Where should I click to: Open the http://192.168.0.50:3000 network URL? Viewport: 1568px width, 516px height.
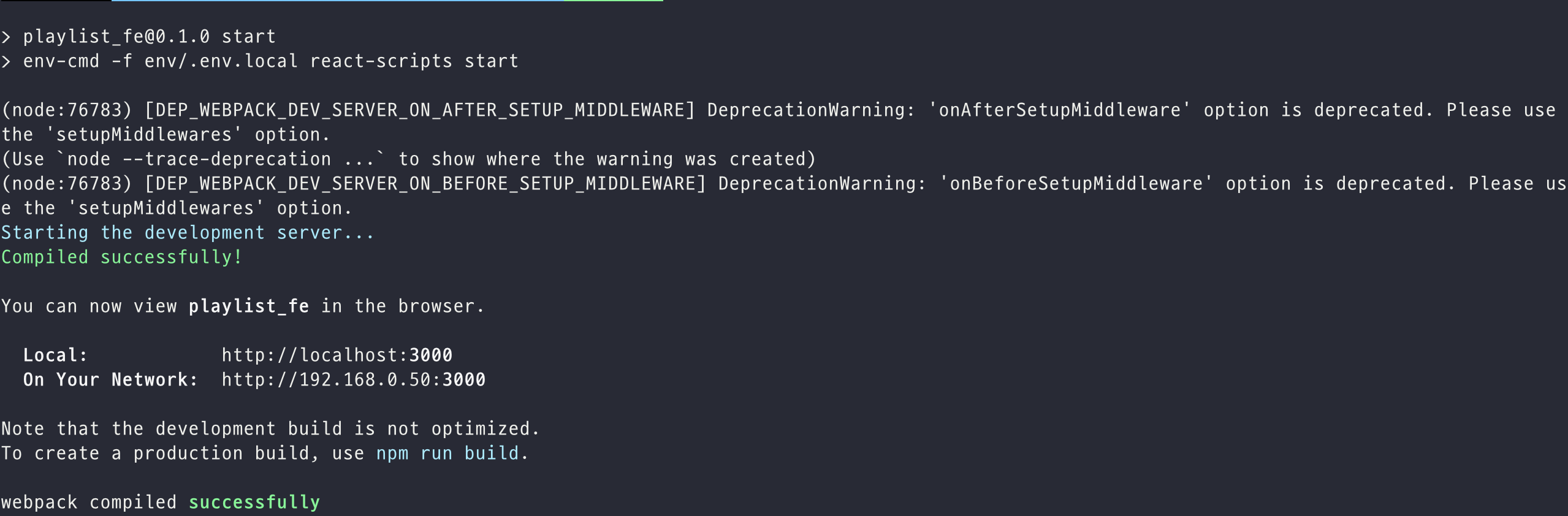point(354,380)
